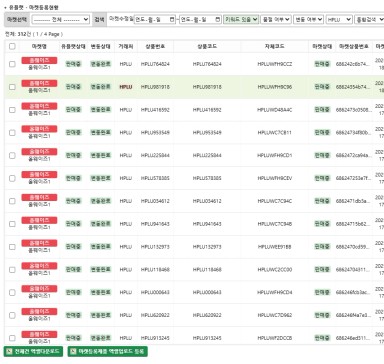Click the market product number 686242c6b74... cell
384x364 pixels.
click(x=352, y=64)
